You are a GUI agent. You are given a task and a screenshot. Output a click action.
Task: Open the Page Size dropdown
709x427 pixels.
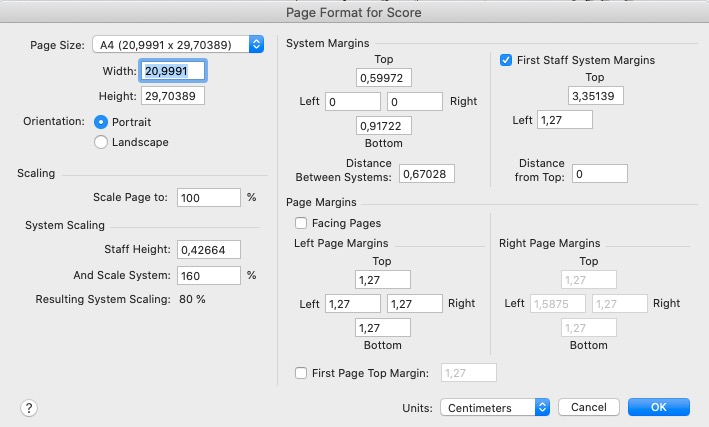(177, 44)
